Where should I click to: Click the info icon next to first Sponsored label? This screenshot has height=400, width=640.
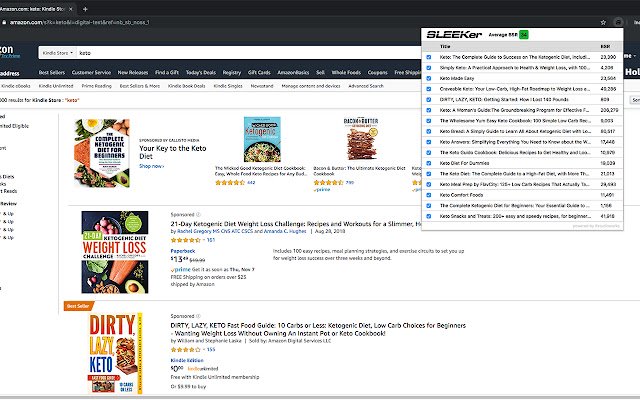(198, 215)
